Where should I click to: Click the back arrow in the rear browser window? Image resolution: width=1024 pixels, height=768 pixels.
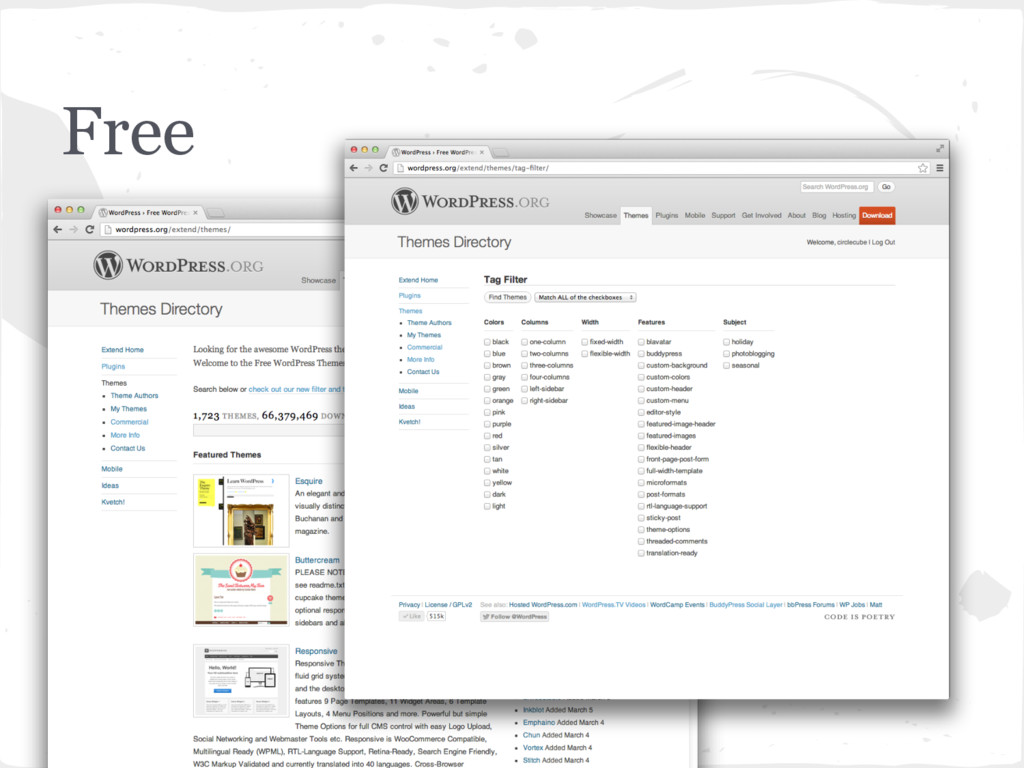coord(57,229)
